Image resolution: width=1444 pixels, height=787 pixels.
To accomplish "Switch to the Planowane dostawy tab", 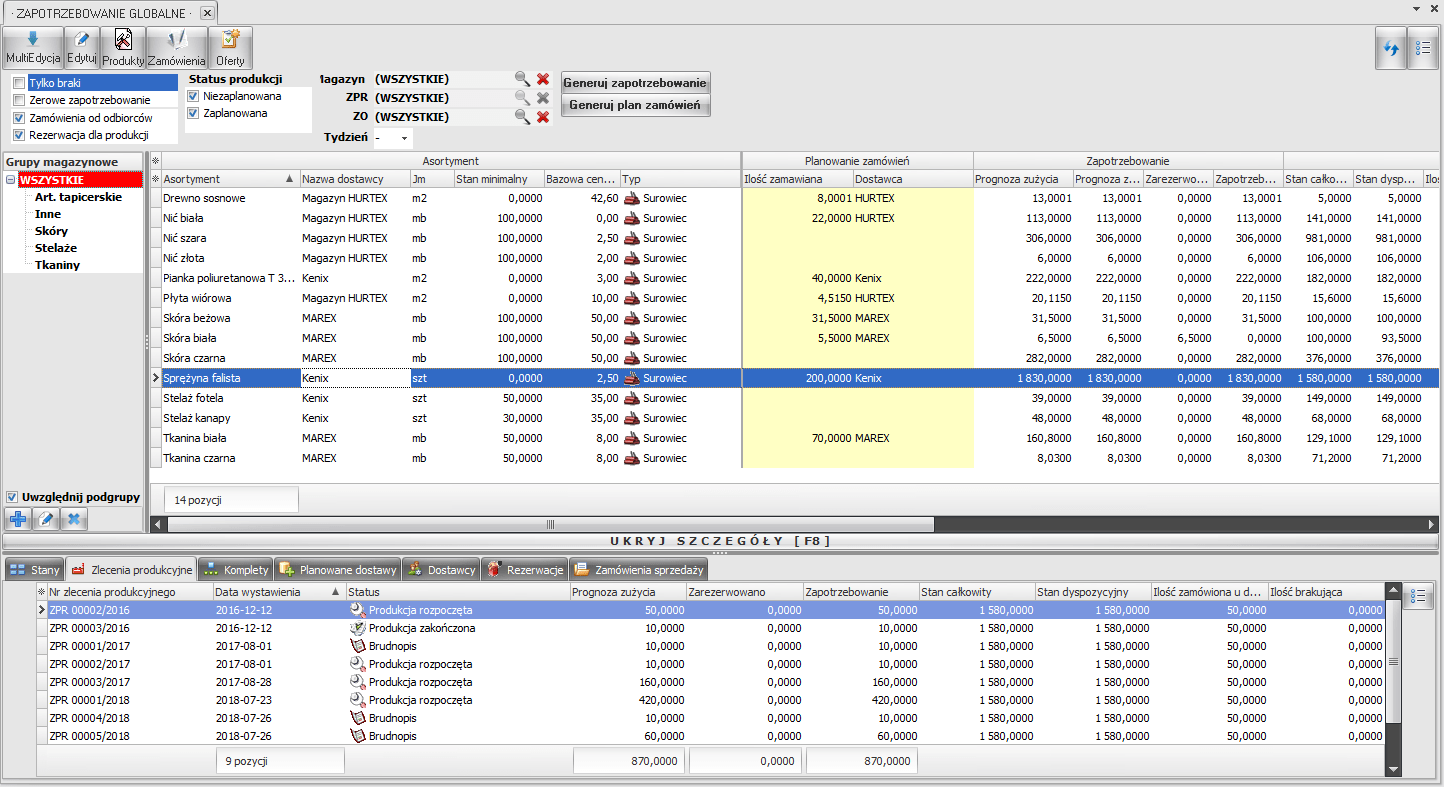I will (x=340, y=570).
